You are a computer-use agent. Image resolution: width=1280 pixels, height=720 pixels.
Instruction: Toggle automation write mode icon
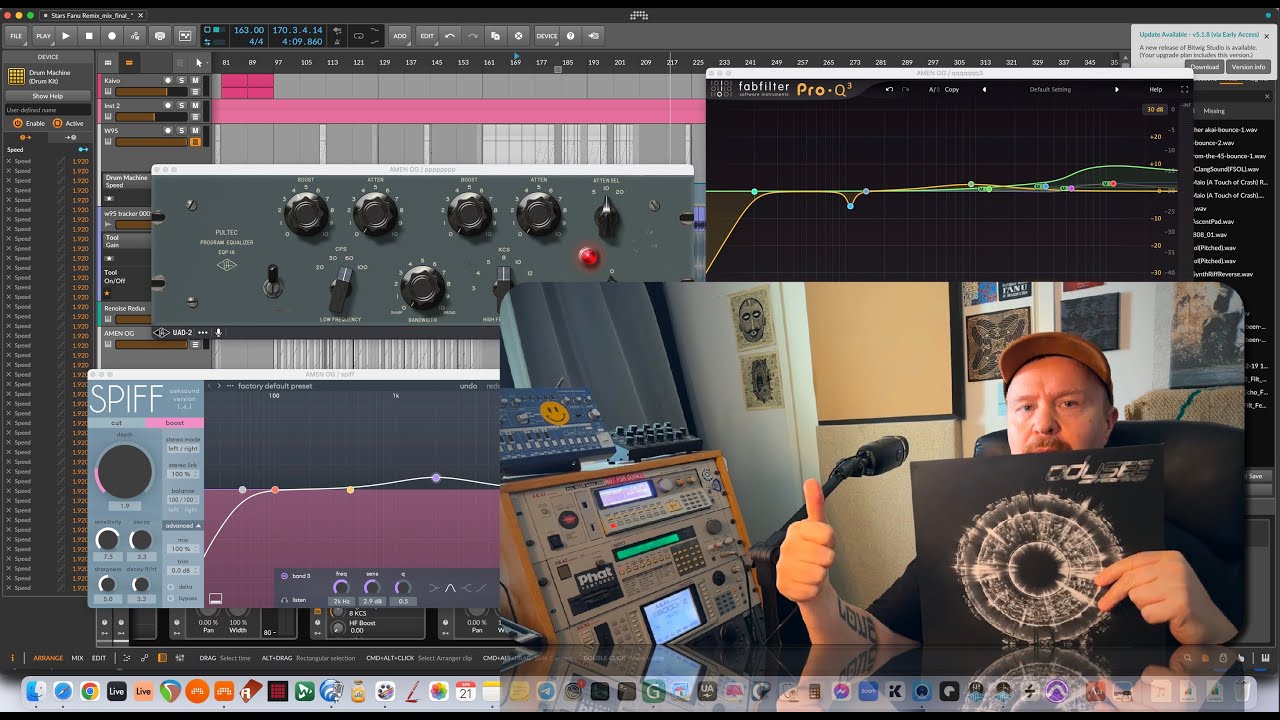(x=136, y=36)
